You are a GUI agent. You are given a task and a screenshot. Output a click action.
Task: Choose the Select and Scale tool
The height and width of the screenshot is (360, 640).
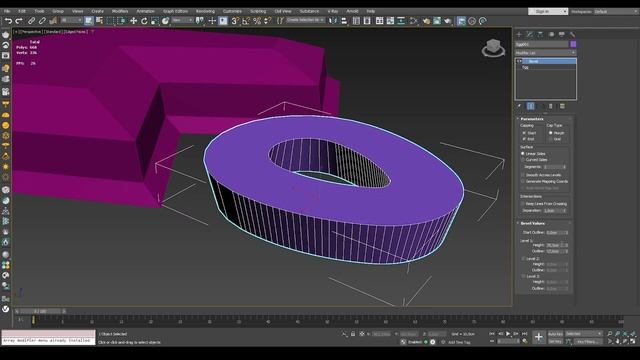pyautogui.click(x=155, y=21)
